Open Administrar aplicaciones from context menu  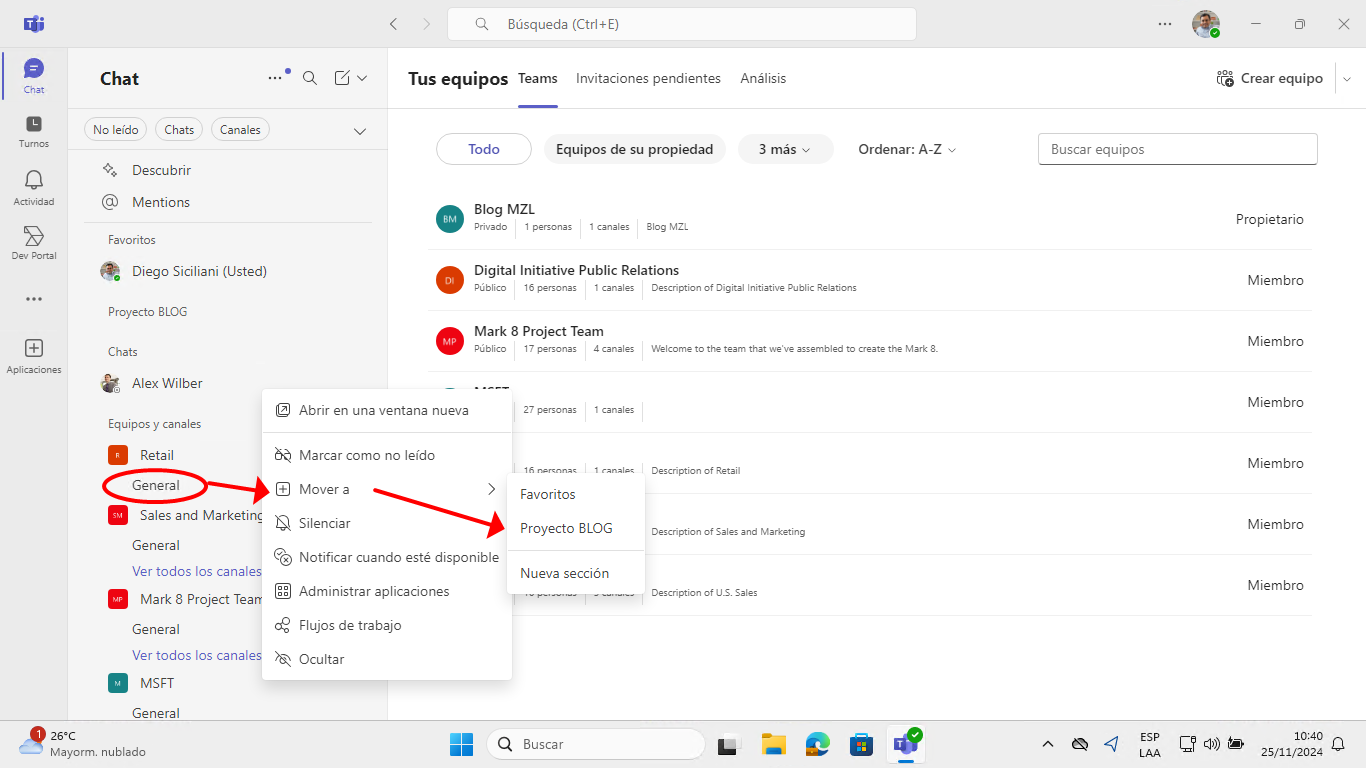[x=387, y=591]
